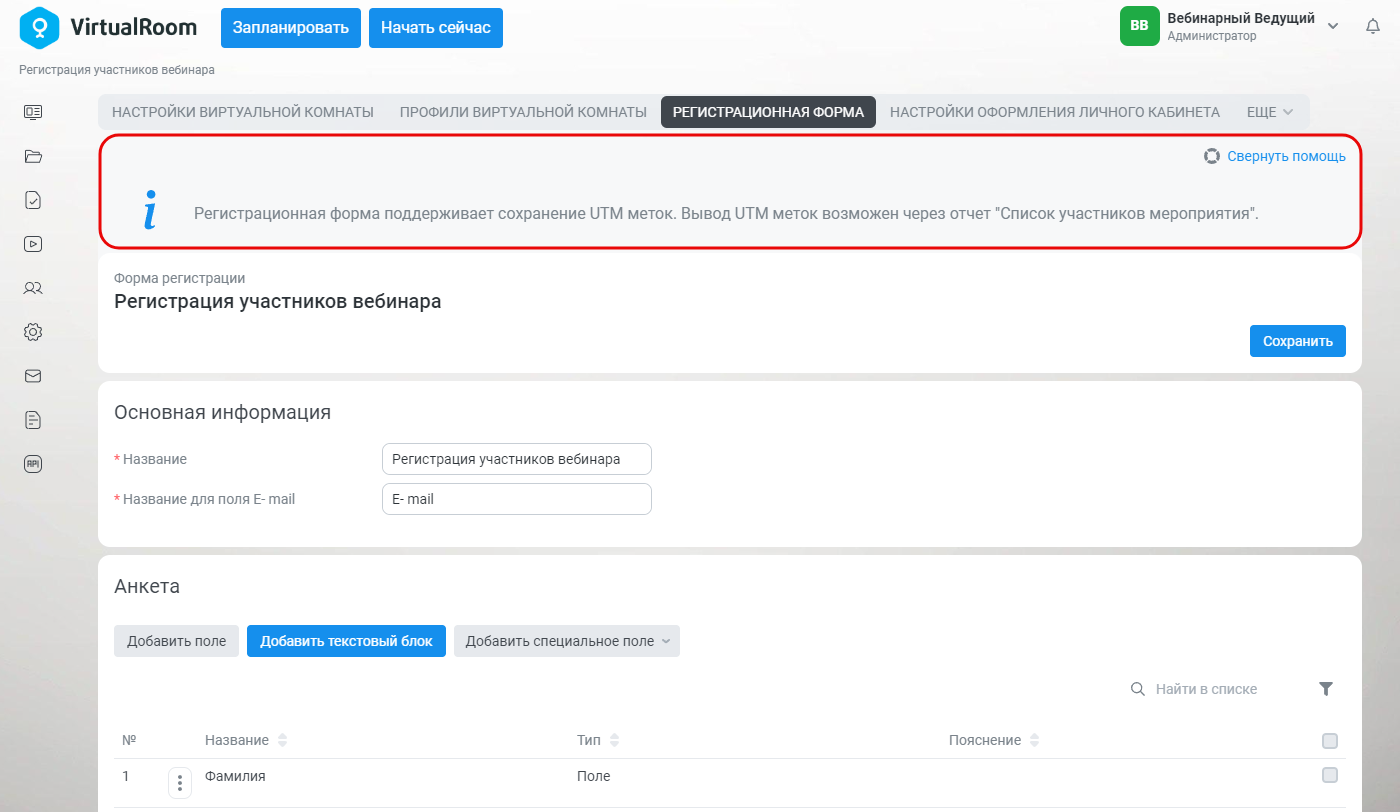Click the Добавить поле button

(177, 641)
